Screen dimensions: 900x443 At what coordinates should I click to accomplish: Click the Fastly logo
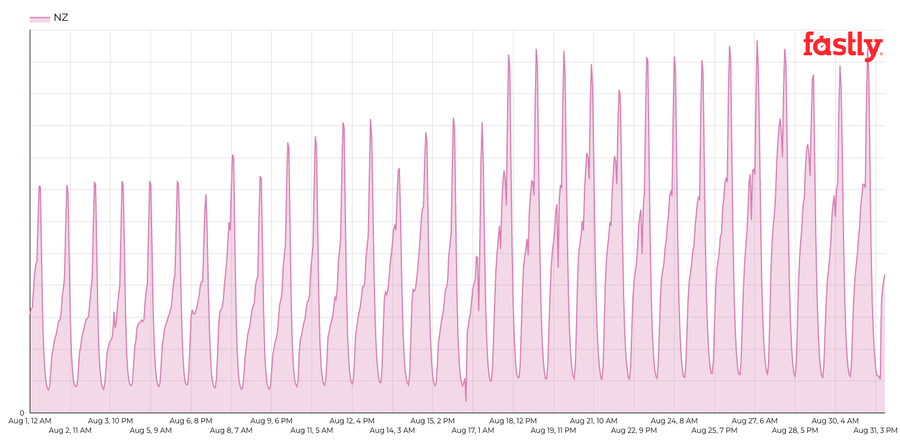[x=843, y=46]
